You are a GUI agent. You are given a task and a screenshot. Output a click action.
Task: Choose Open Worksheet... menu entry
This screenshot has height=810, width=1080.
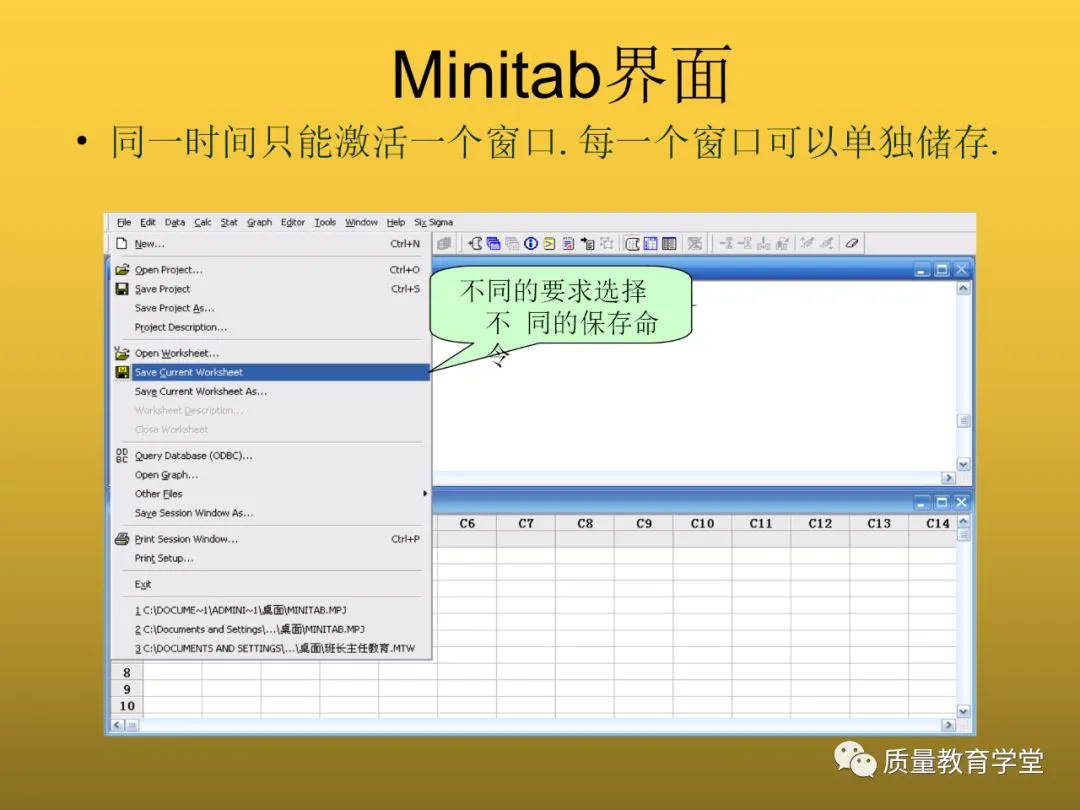tap(269, 353)
